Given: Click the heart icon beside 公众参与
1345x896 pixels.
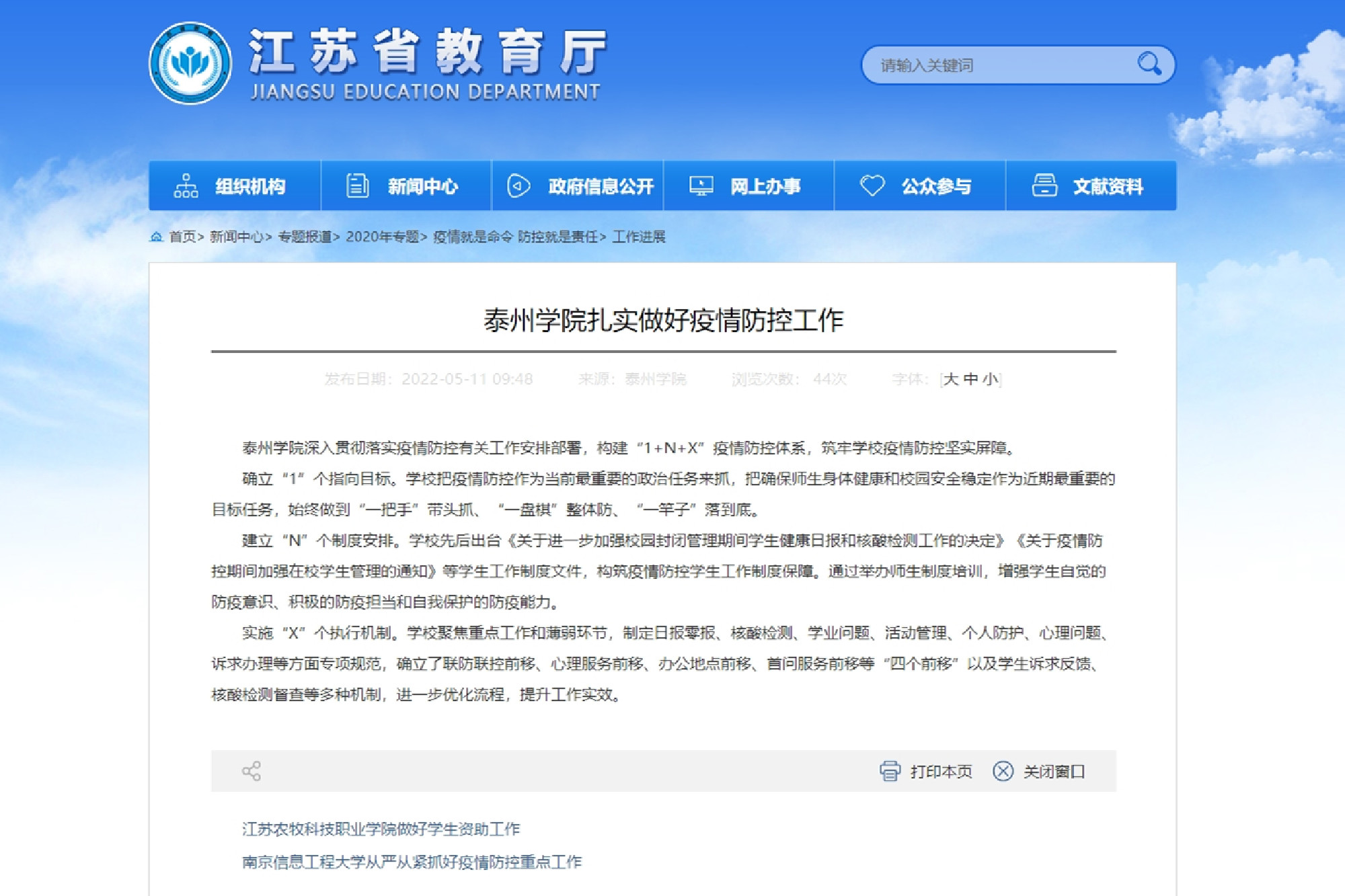Looking at the screenshot, I should (872, 186).
